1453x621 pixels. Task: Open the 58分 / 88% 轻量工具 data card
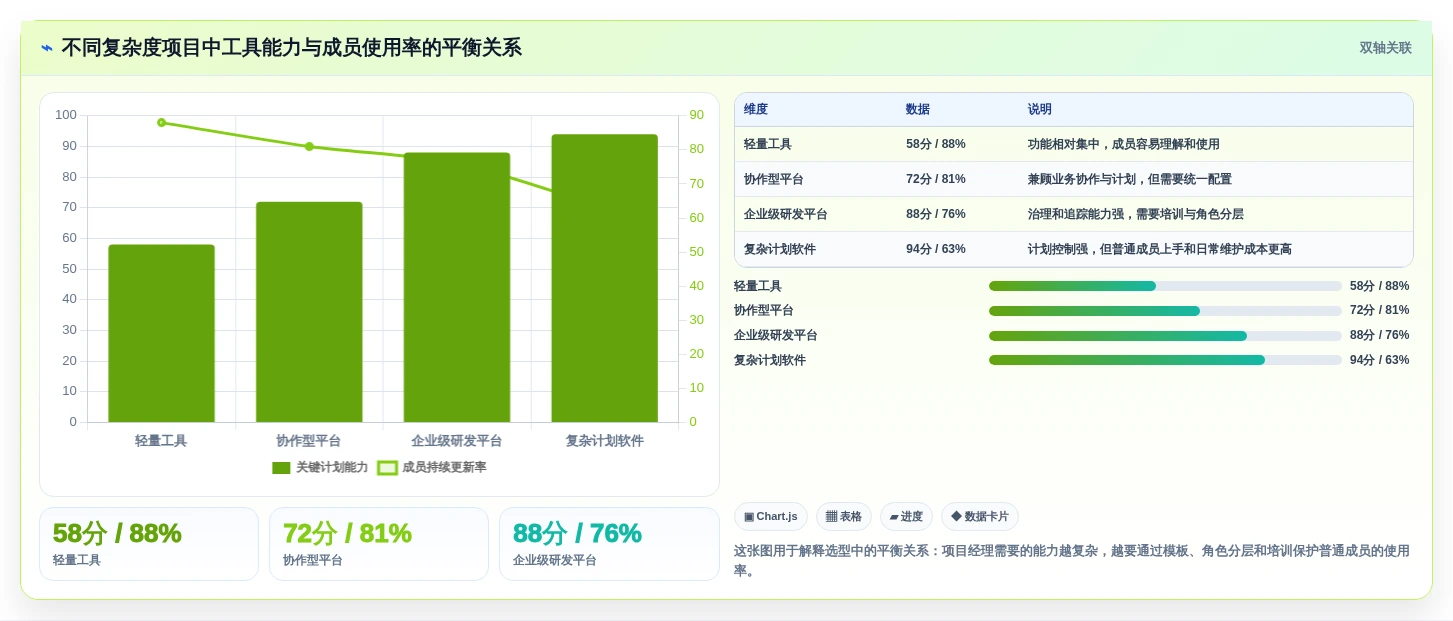(x=149, y=544)
